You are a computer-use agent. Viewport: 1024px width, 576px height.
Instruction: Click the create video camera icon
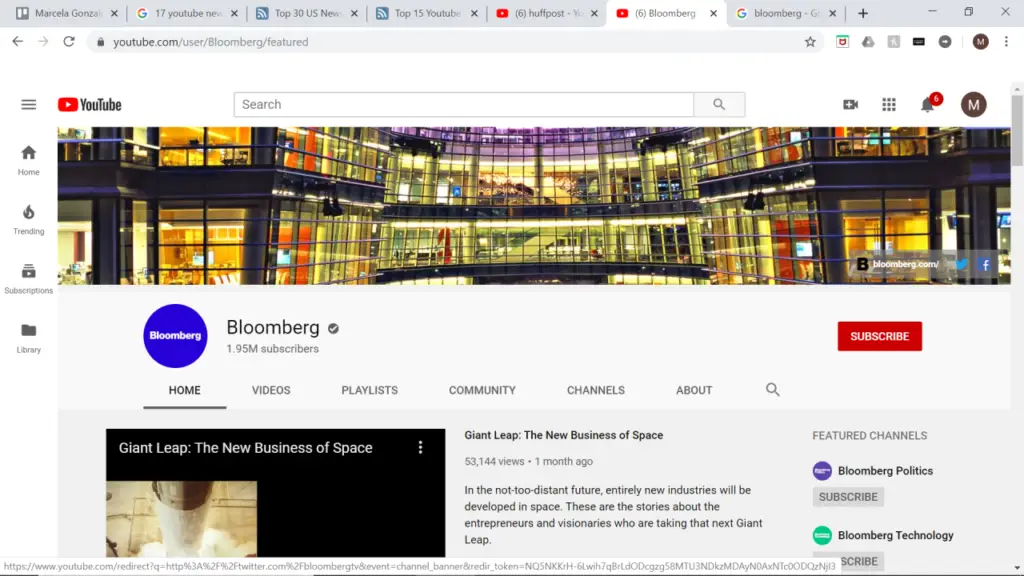coord(850,104)
